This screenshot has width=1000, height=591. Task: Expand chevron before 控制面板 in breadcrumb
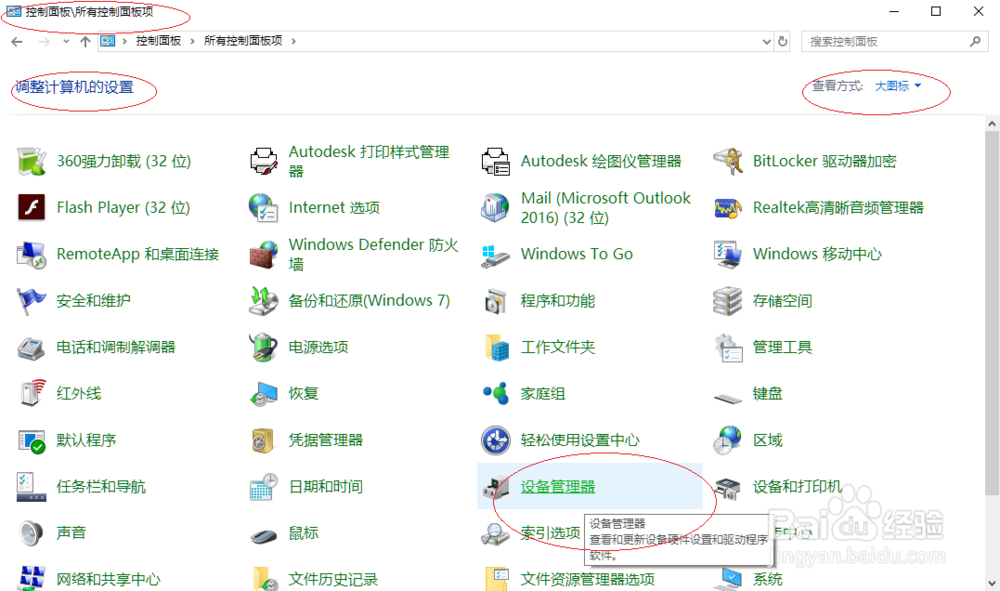tap(124, 41)
